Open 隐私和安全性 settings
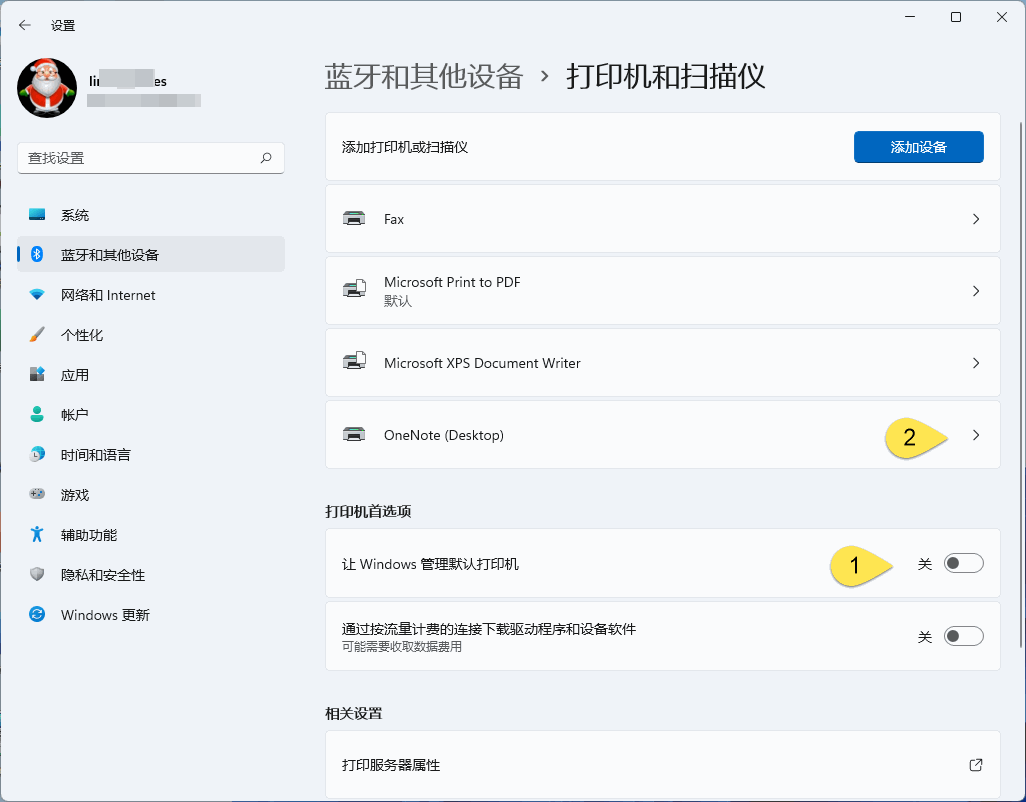Image resolution: width=1026 pixels, height=802 pixels. (151, 574)
